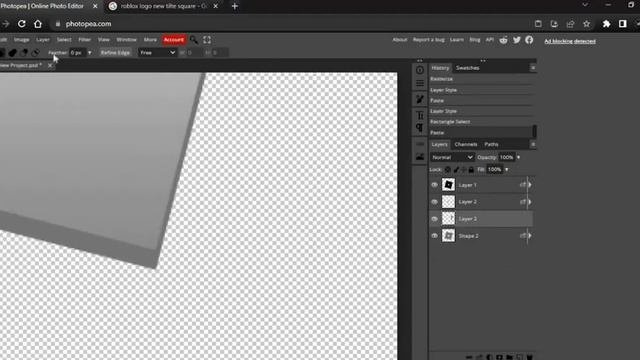
Task: Switch to the Paths tab
Action: pos(491,144)
